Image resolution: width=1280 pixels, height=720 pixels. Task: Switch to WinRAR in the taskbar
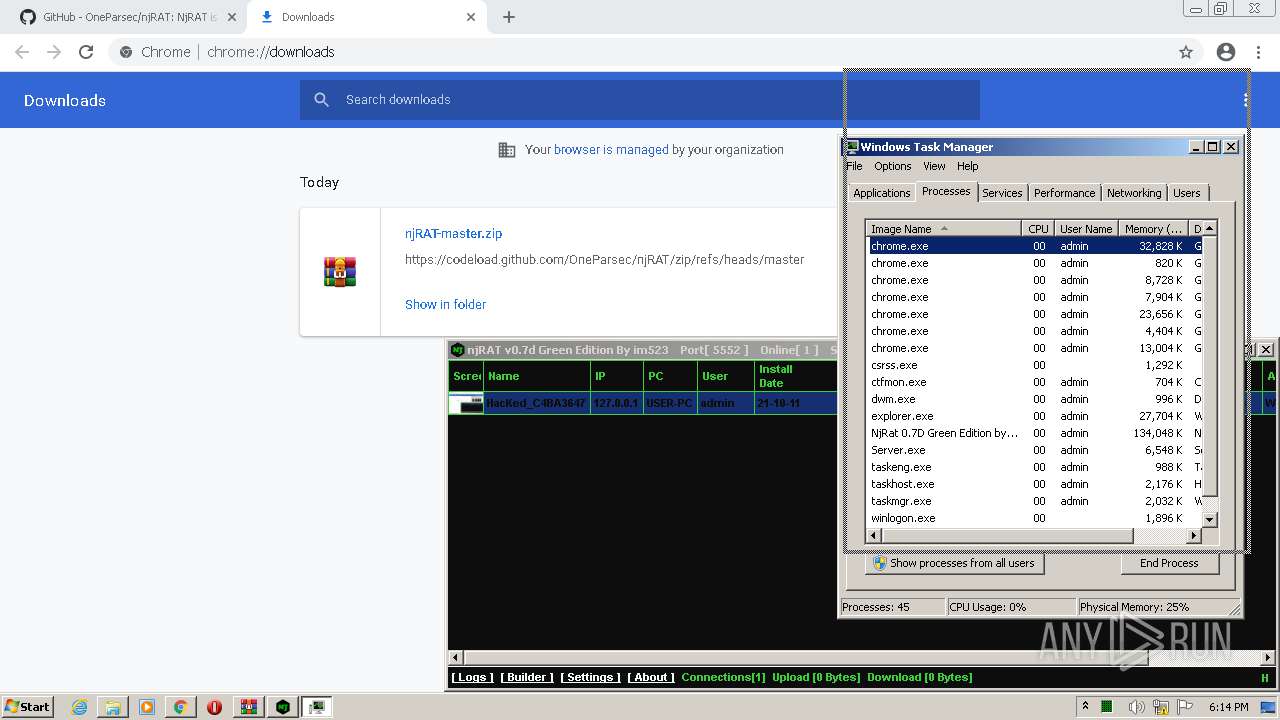249,707
